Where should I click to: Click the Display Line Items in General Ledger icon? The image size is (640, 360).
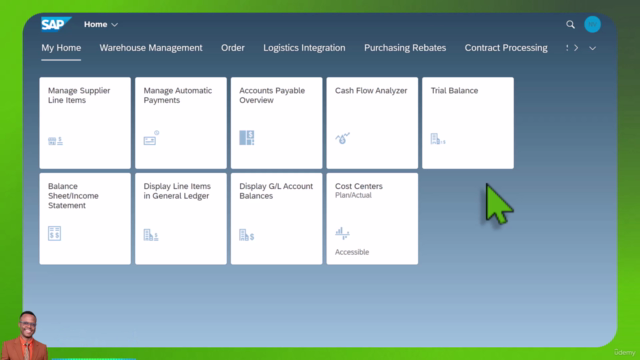(151, 235)
